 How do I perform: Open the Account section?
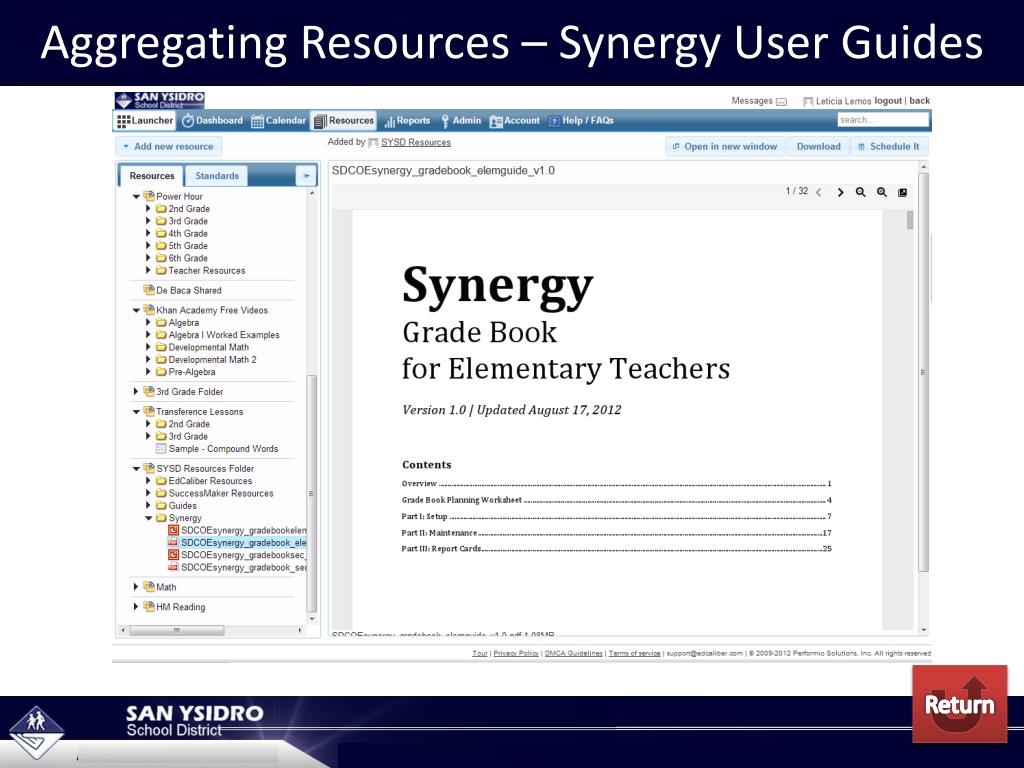click(515, 121)
